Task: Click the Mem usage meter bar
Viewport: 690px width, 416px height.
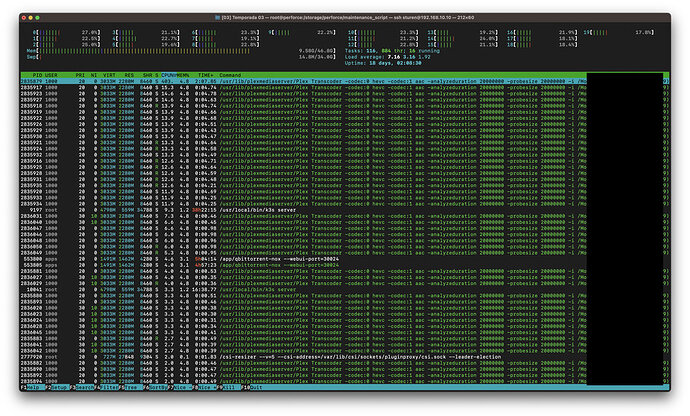Action: click(x=181, y=51)
